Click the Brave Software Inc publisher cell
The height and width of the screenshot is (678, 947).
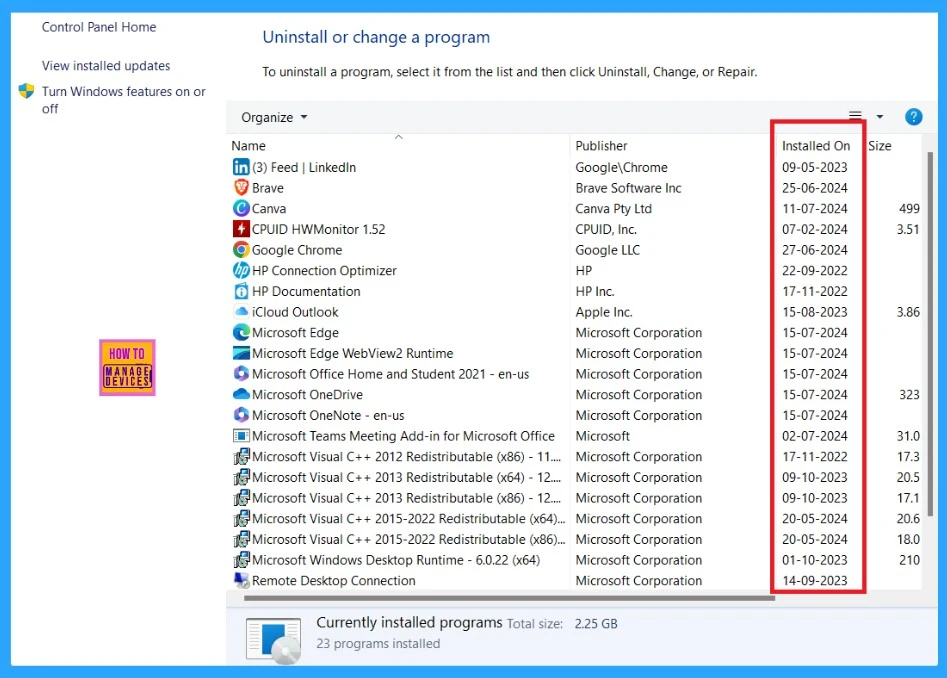point(628,188)
